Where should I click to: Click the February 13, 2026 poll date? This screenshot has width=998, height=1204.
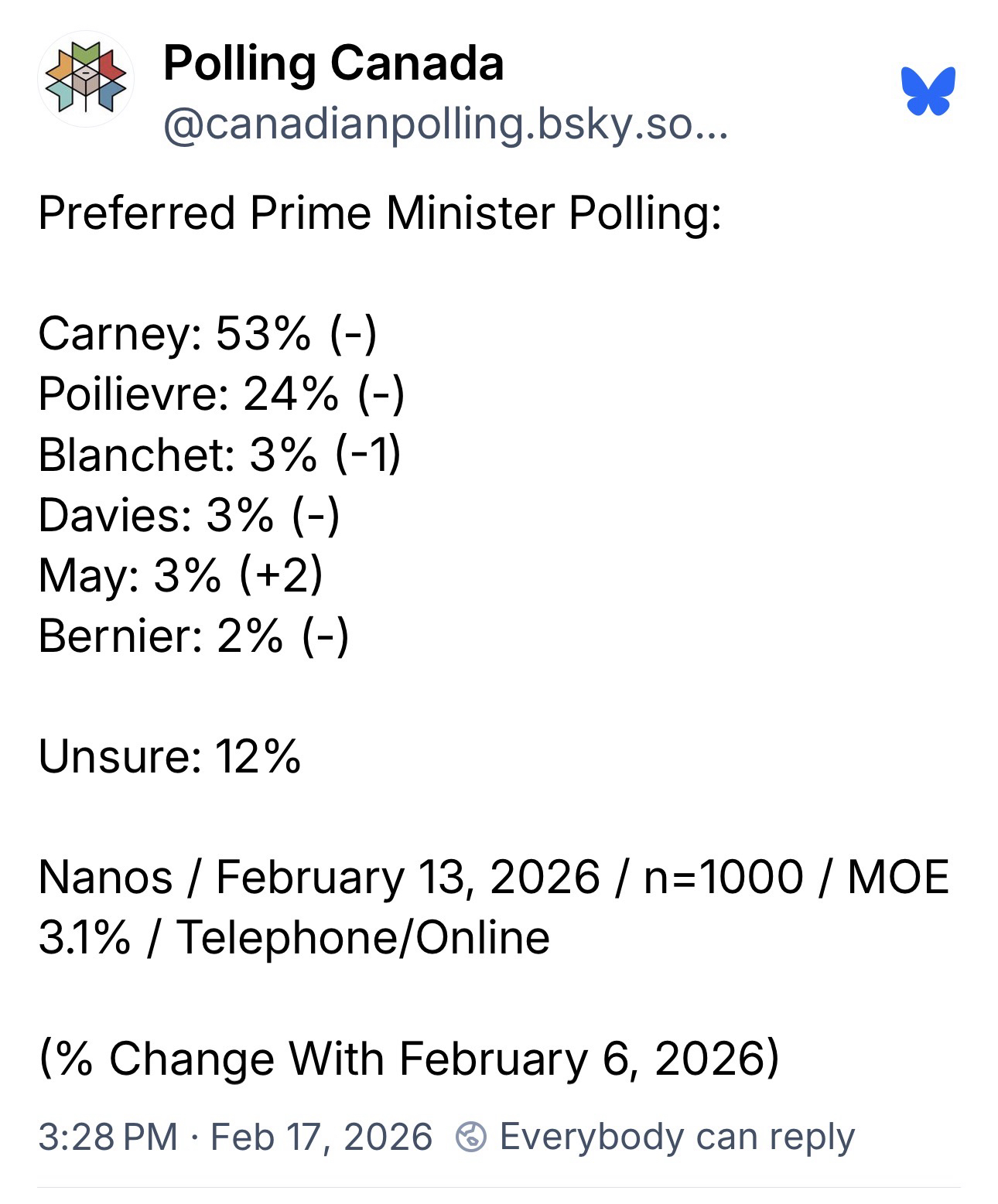[408, 877]
